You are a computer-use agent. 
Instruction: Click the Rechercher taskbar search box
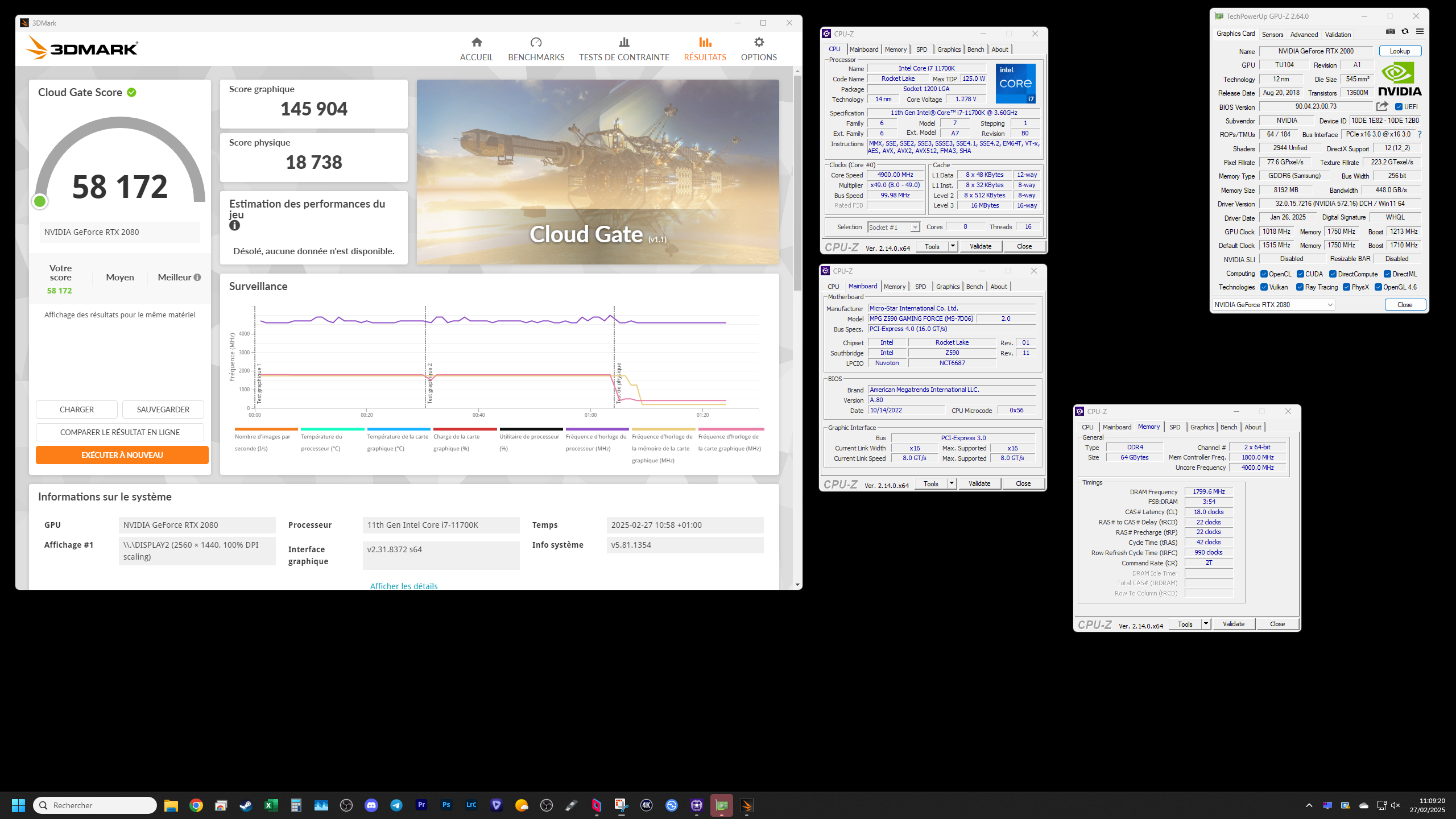95,805
